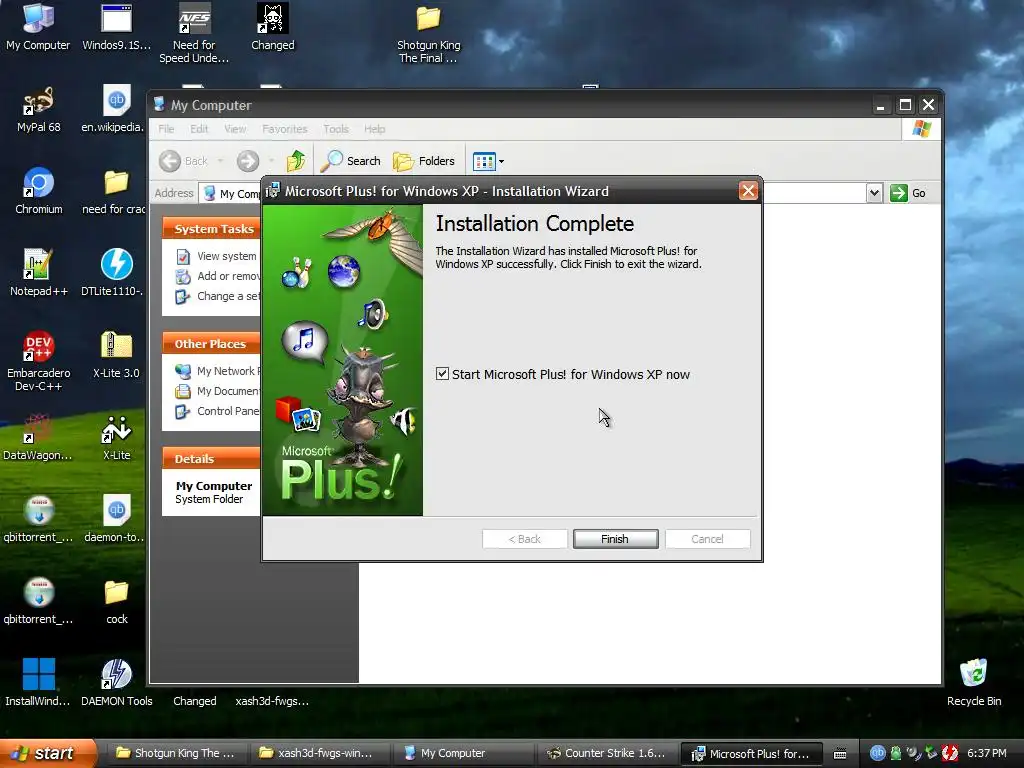This screenshot has width=1024, height=768.
Task: Open the DataWagon desktop shortcut
Action: pyautogui.click(x=38, y=436)
